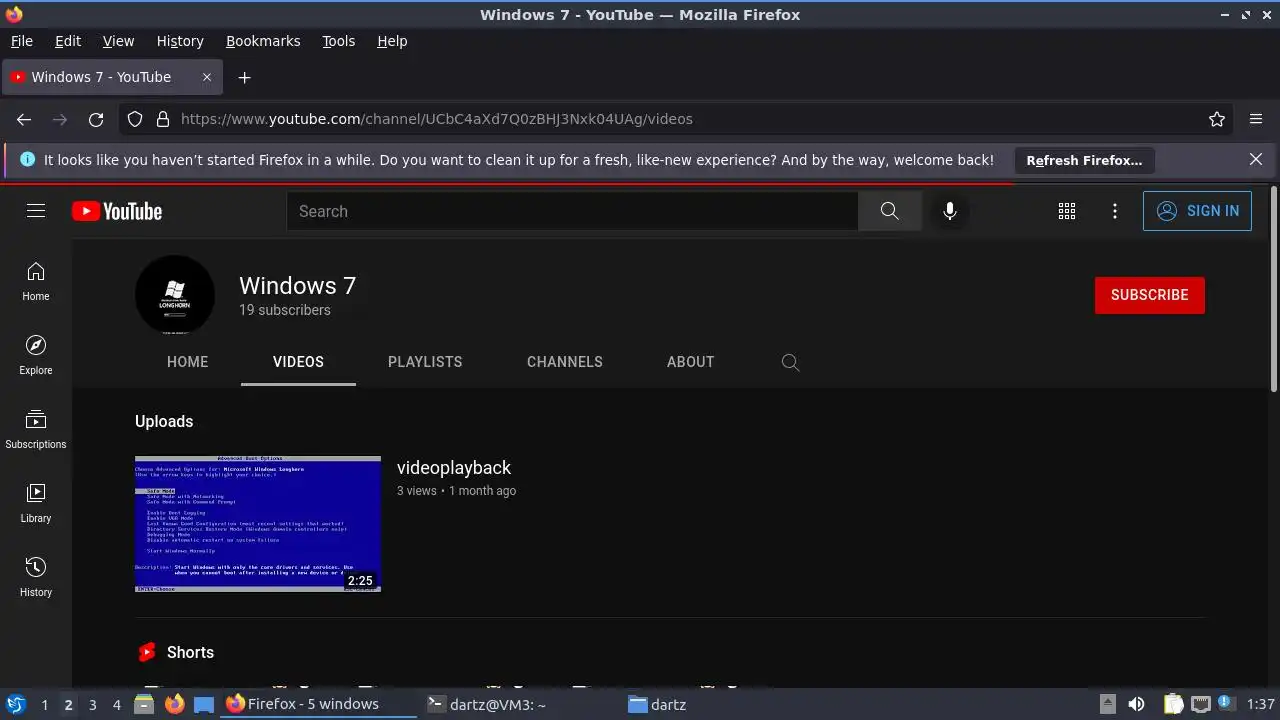Switch to the CHANNELS tab
This screenshot has width=1280, height=720.
565,362
